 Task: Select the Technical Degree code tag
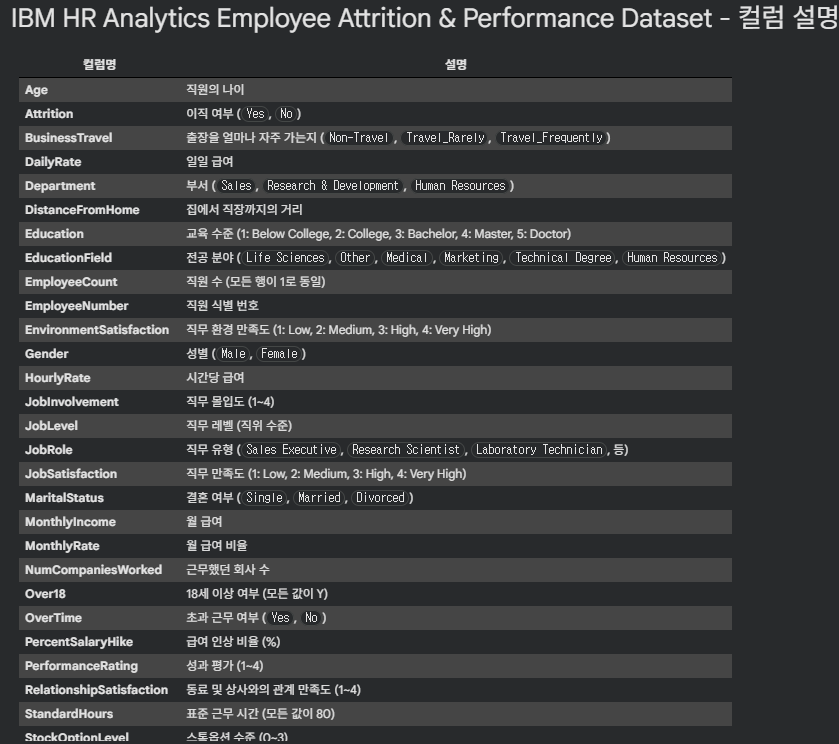(563, 258)
